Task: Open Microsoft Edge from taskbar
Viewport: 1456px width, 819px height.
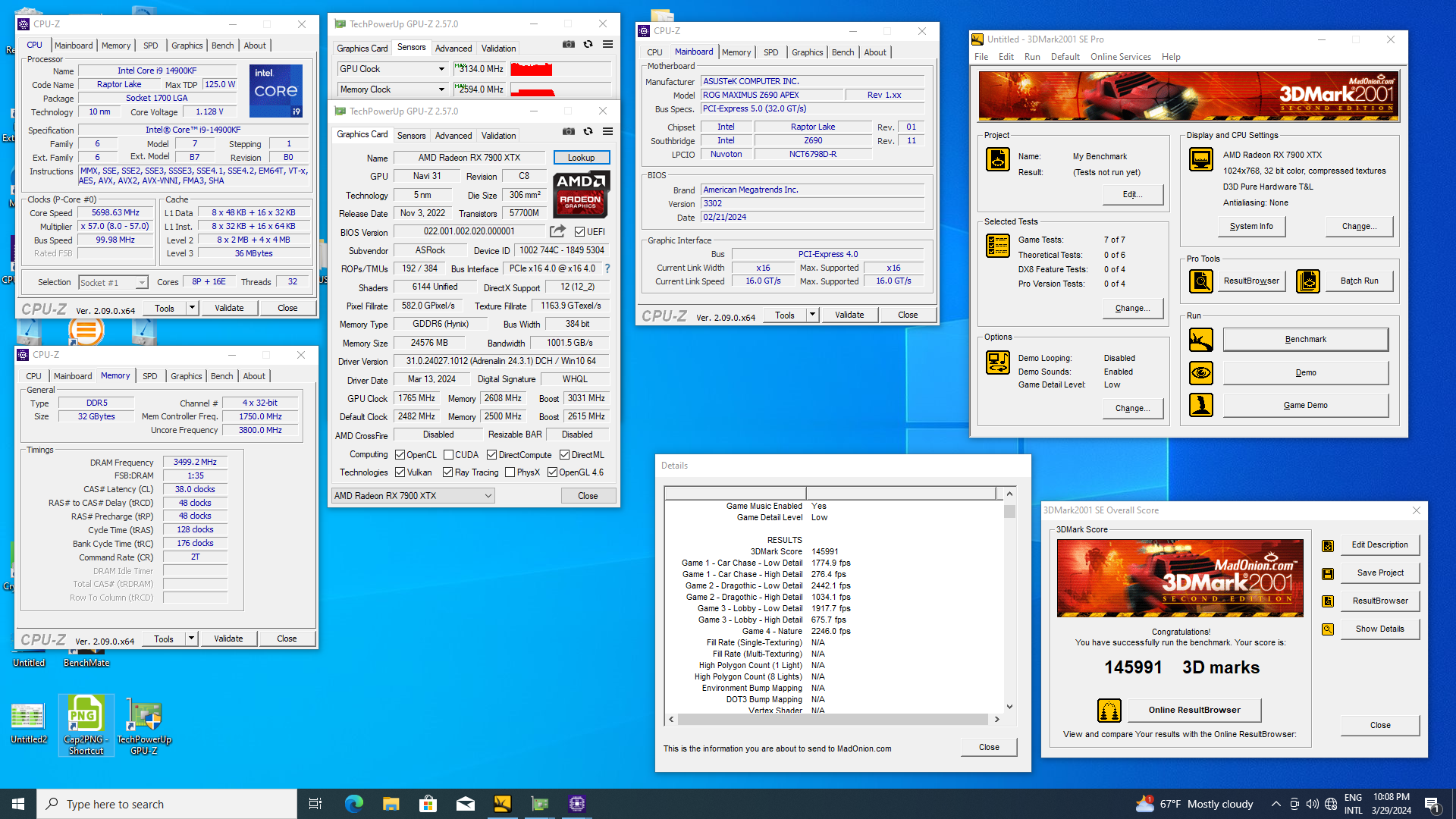Action: 354,804
